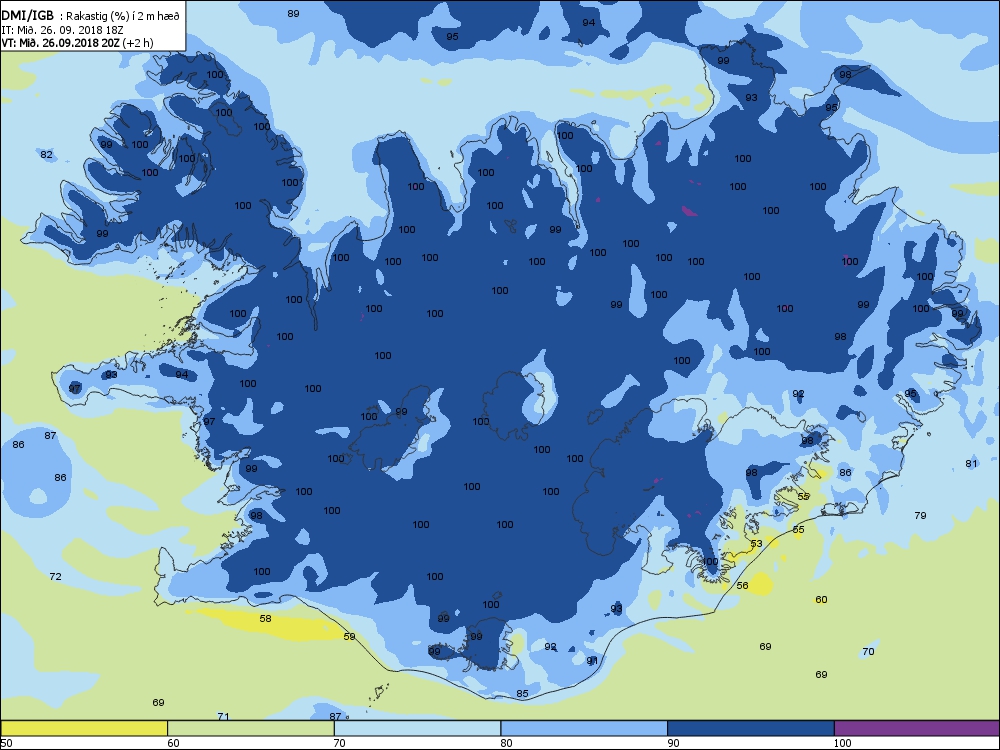Click the humidity value "82" west of Westfjords
The height and width of the screenshot is (750, 1000).
pyautogui.click(x=47, y=154)
